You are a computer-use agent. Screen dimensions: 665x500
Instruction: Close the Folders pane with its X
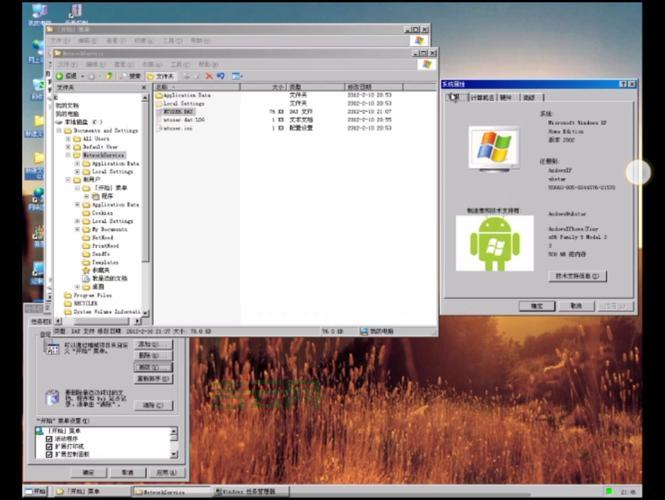(143, 87)
